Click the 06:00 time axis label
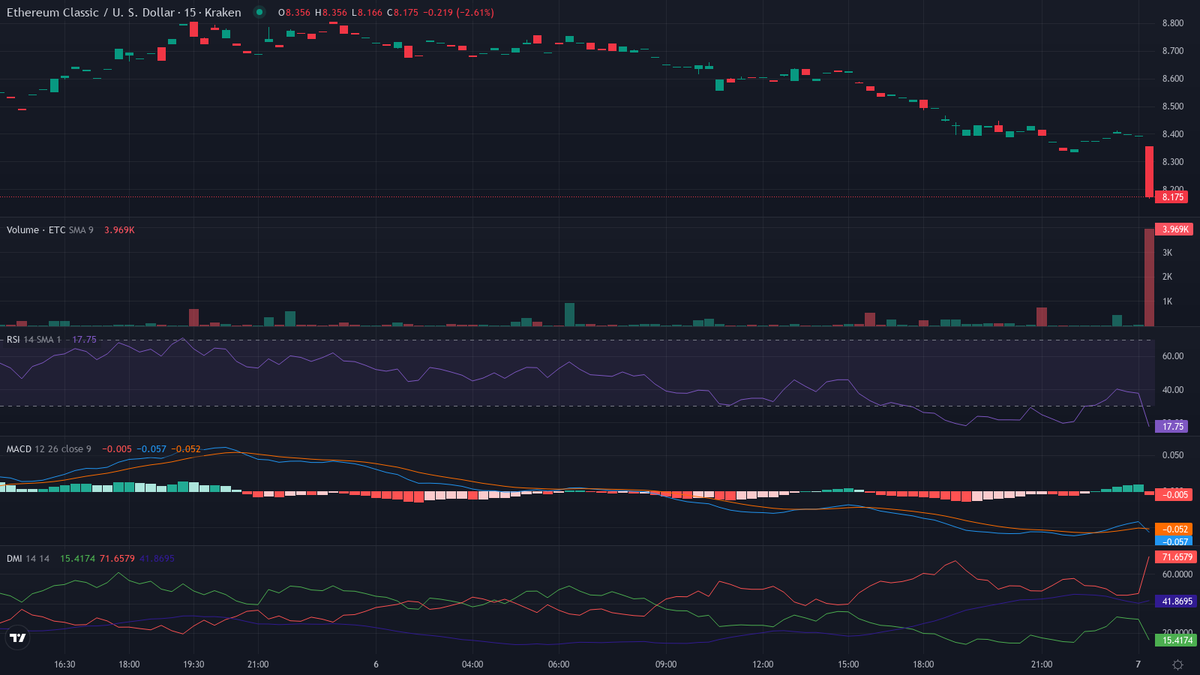This screenshot has height=675, width=1200. 559,664
